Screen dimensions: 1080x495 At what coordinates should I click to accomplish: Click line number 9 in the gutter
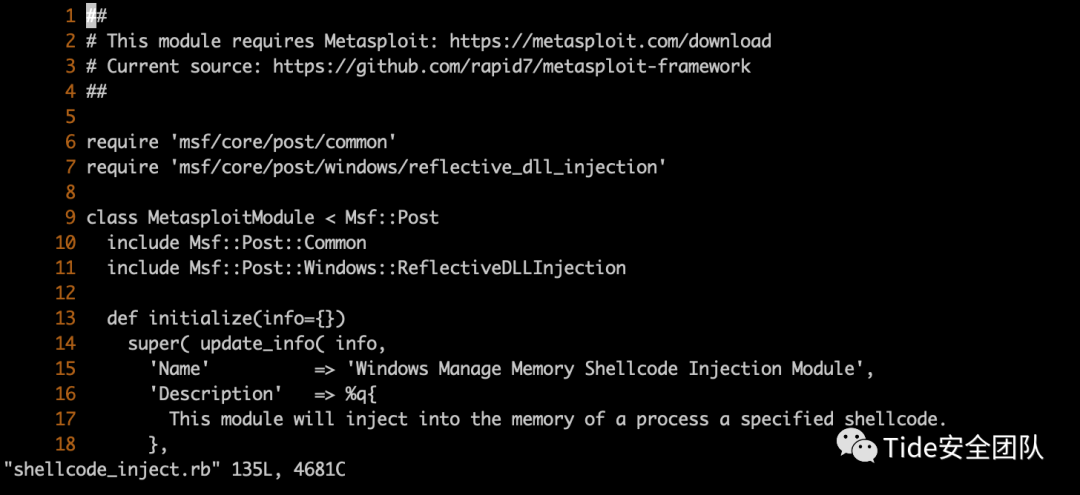69,217
